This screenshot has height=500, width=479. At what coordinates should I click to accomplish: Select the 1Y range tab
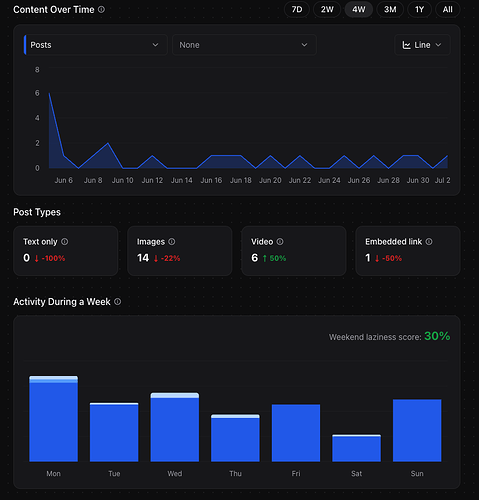(419, 9)
